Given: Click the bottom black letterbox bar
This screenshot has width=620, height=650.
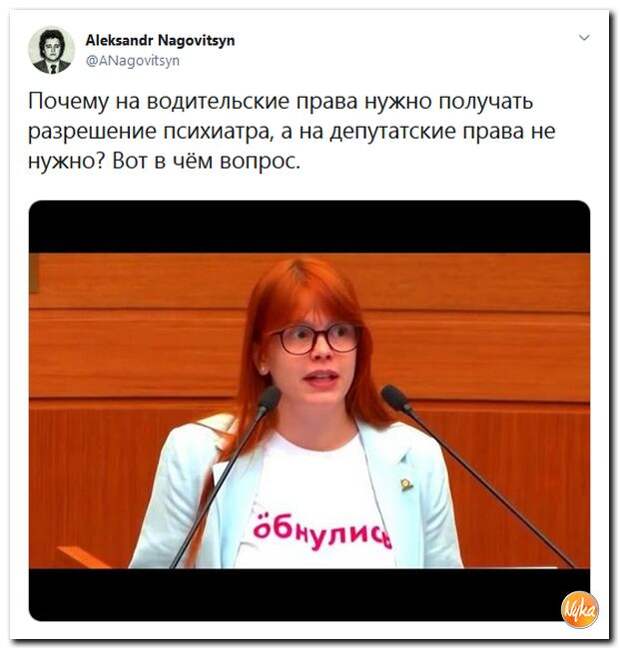Looking at the screenshot, I should (309, 594).
